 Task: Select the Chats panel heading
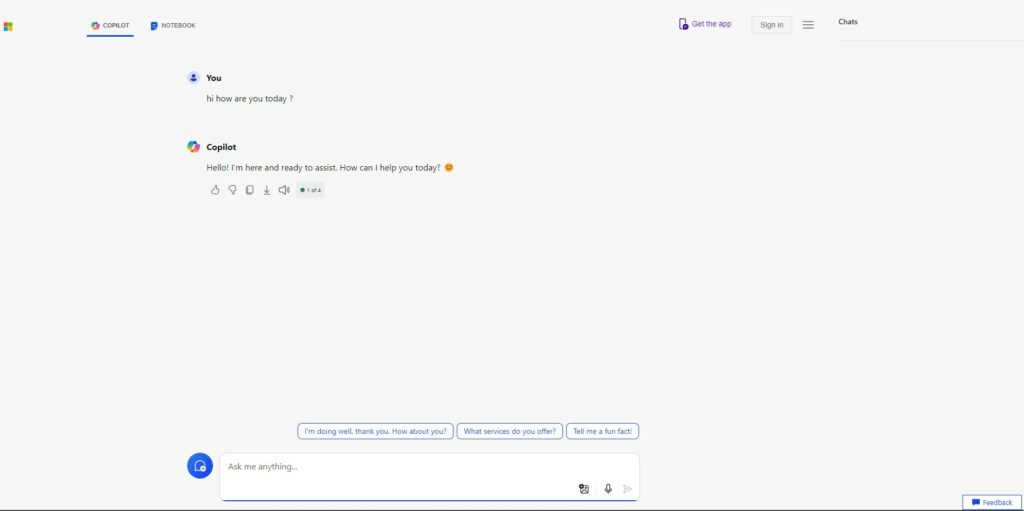pyautogui.click(x=848, y=22)
